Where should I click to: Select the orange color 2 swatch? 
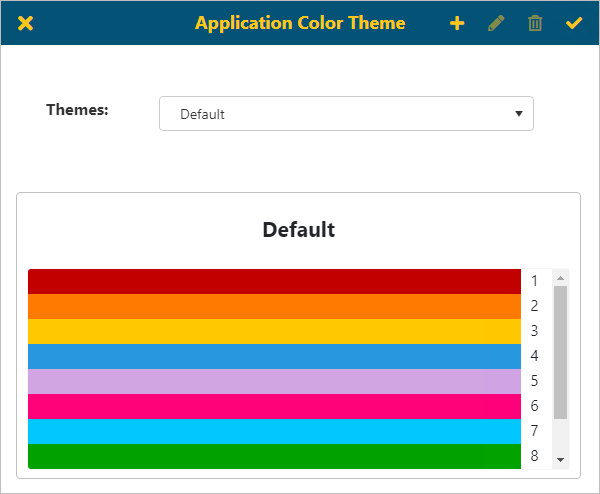coord(274,306)
